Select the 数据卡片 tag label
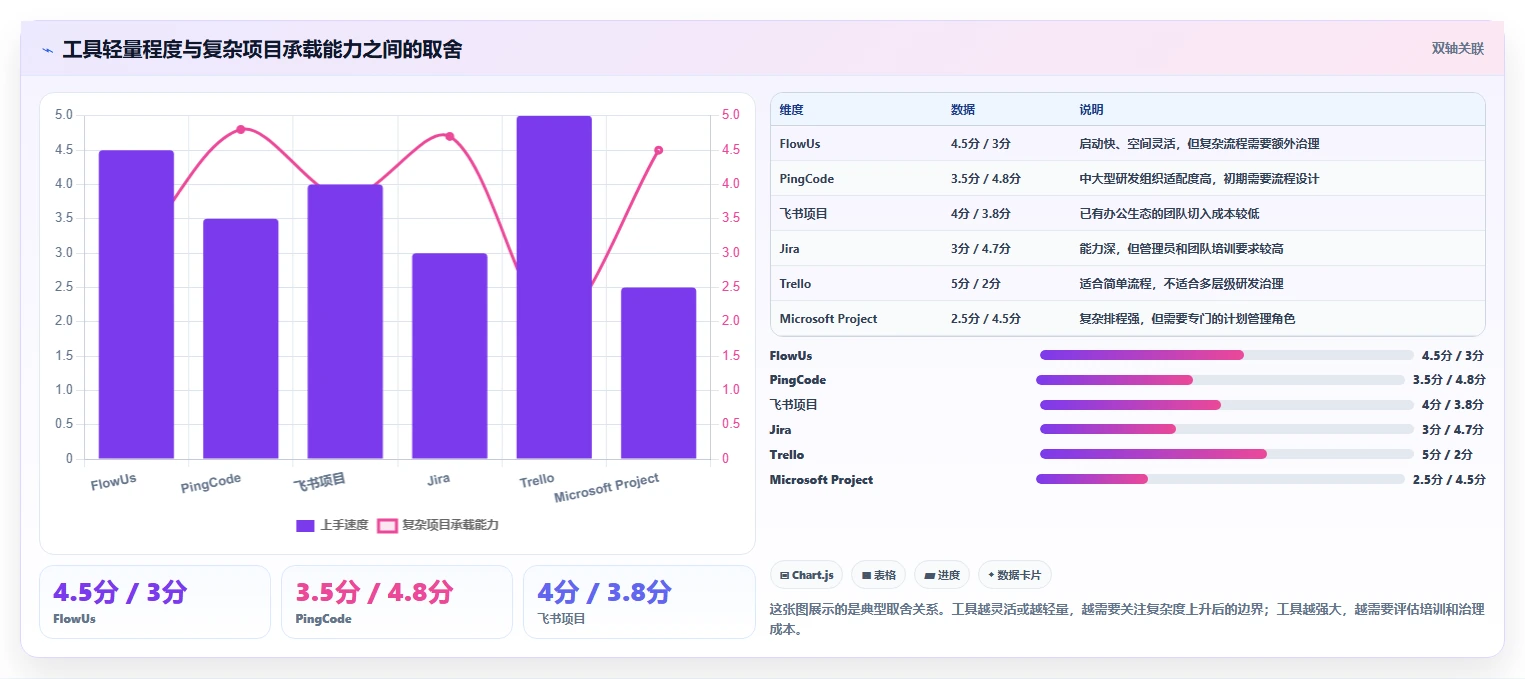 pos(1019,576)
